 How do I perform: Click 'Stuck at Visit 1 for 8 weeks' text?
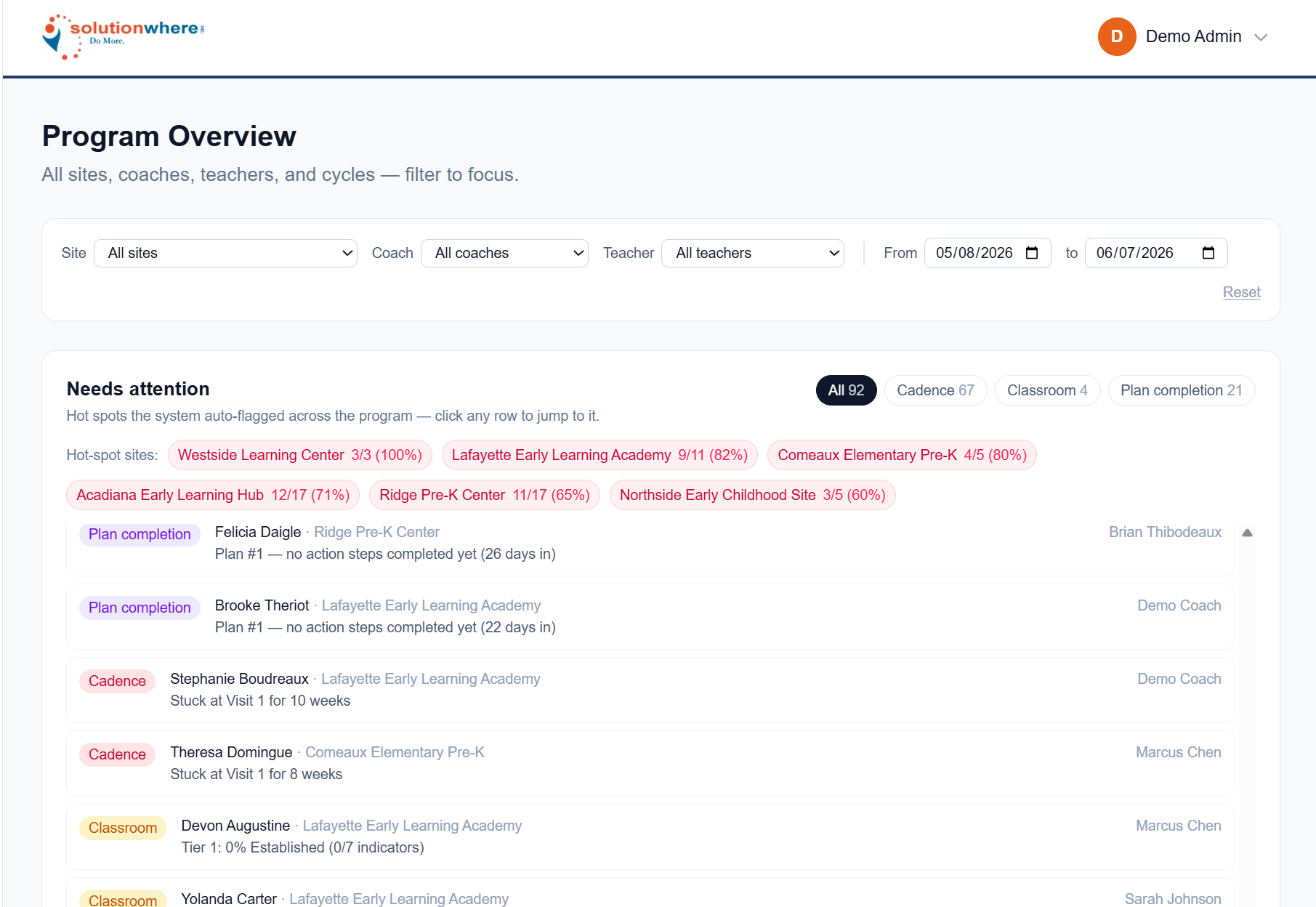[256, 774]
